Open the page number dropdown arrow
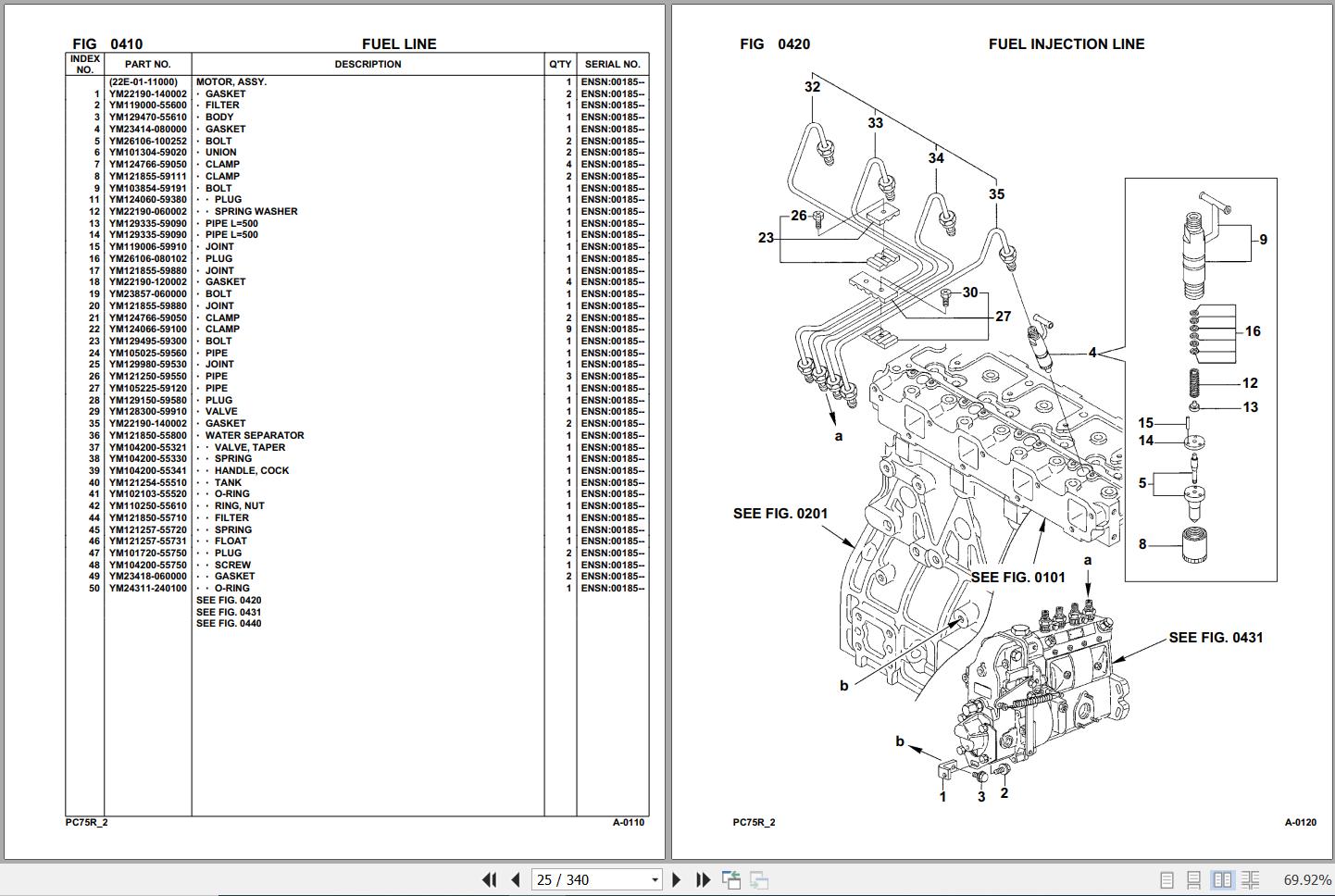The height and width of the screenshot is (896, 1335). pos(655,880)
